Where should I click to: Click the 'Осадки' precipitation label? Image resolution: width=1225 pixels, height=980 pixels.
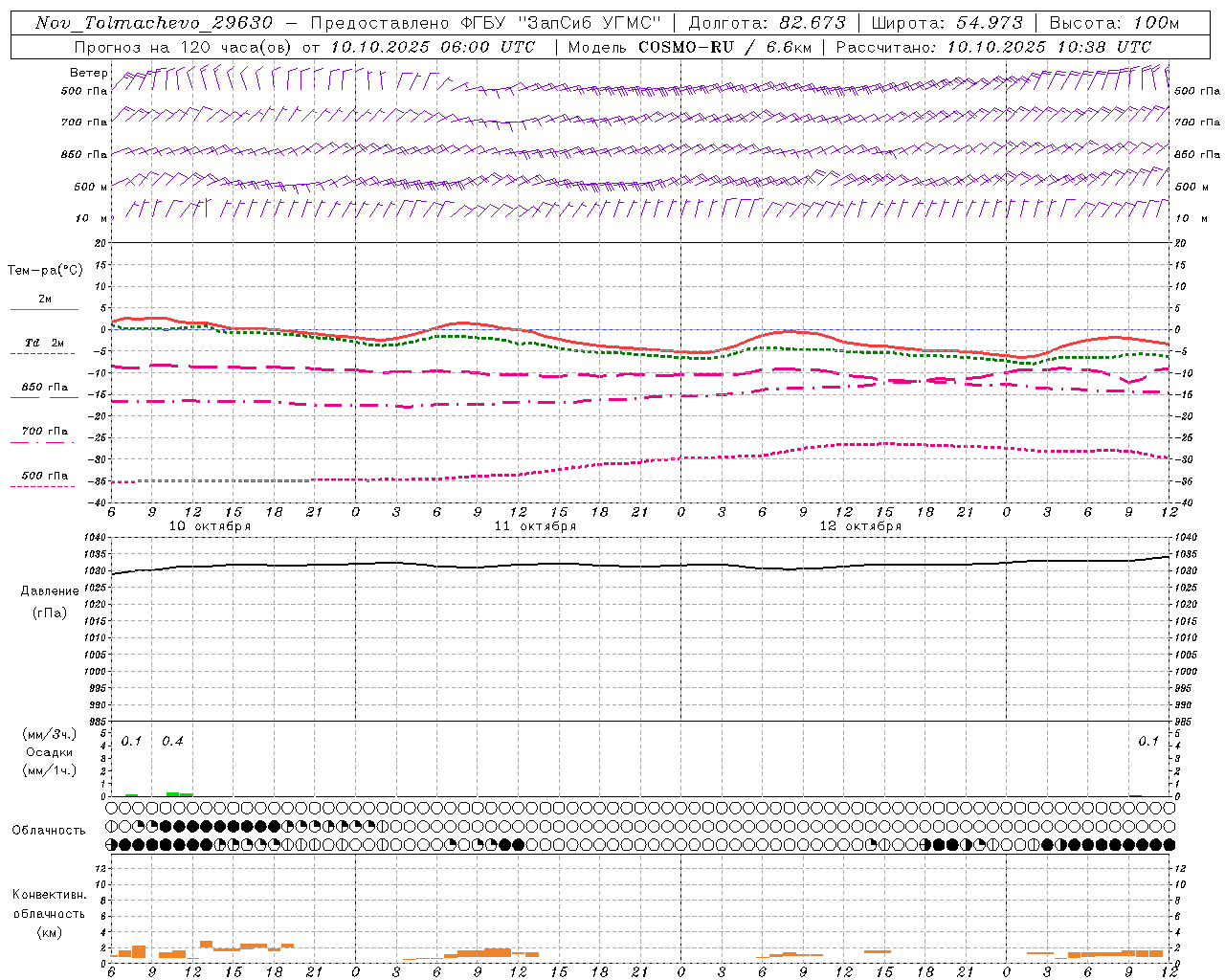pyautogui.click(x=49, y=752)
